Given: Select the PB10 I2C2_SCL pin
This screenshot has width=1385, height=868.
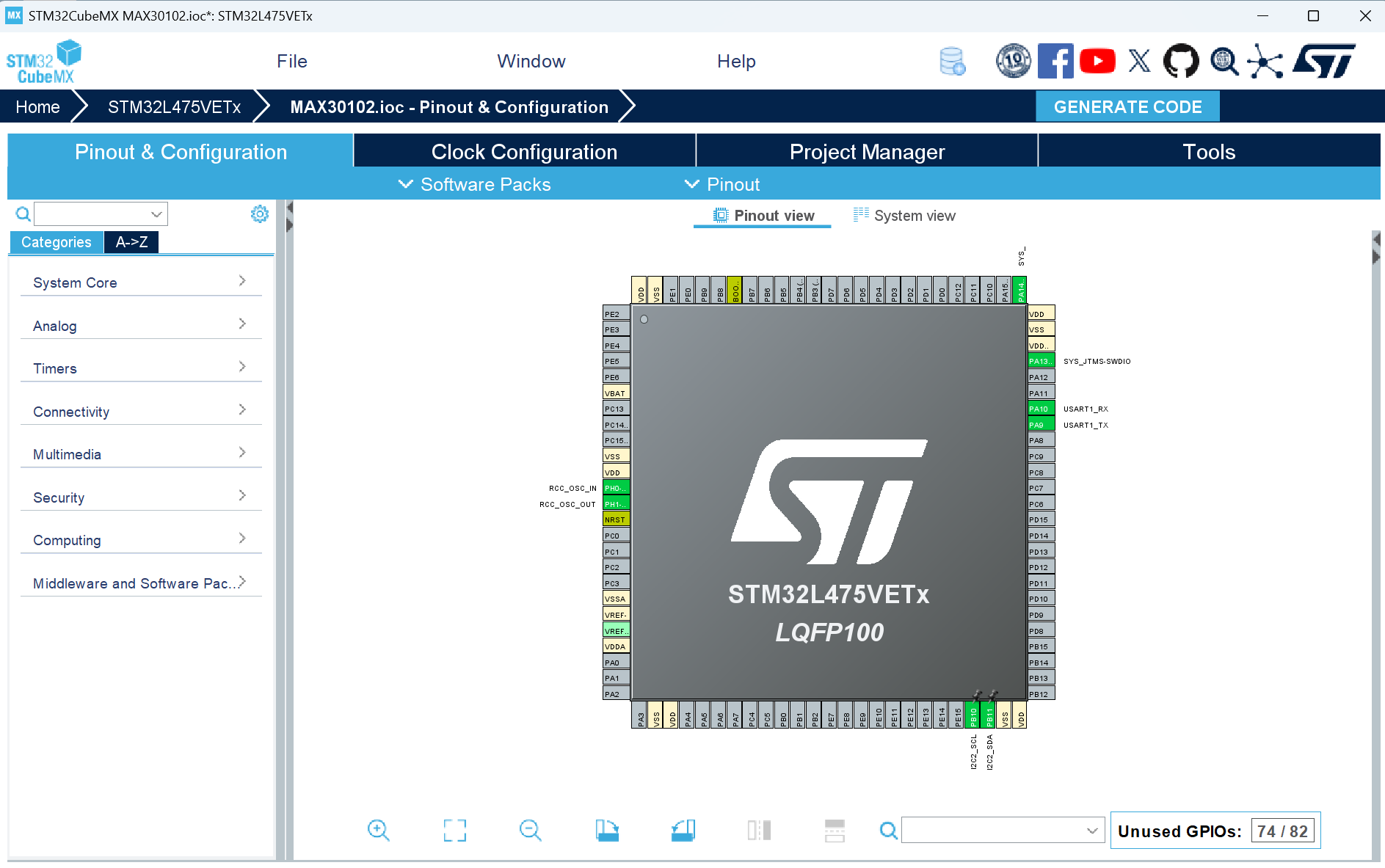Looking at the screenshot, I should coord(973,714).
